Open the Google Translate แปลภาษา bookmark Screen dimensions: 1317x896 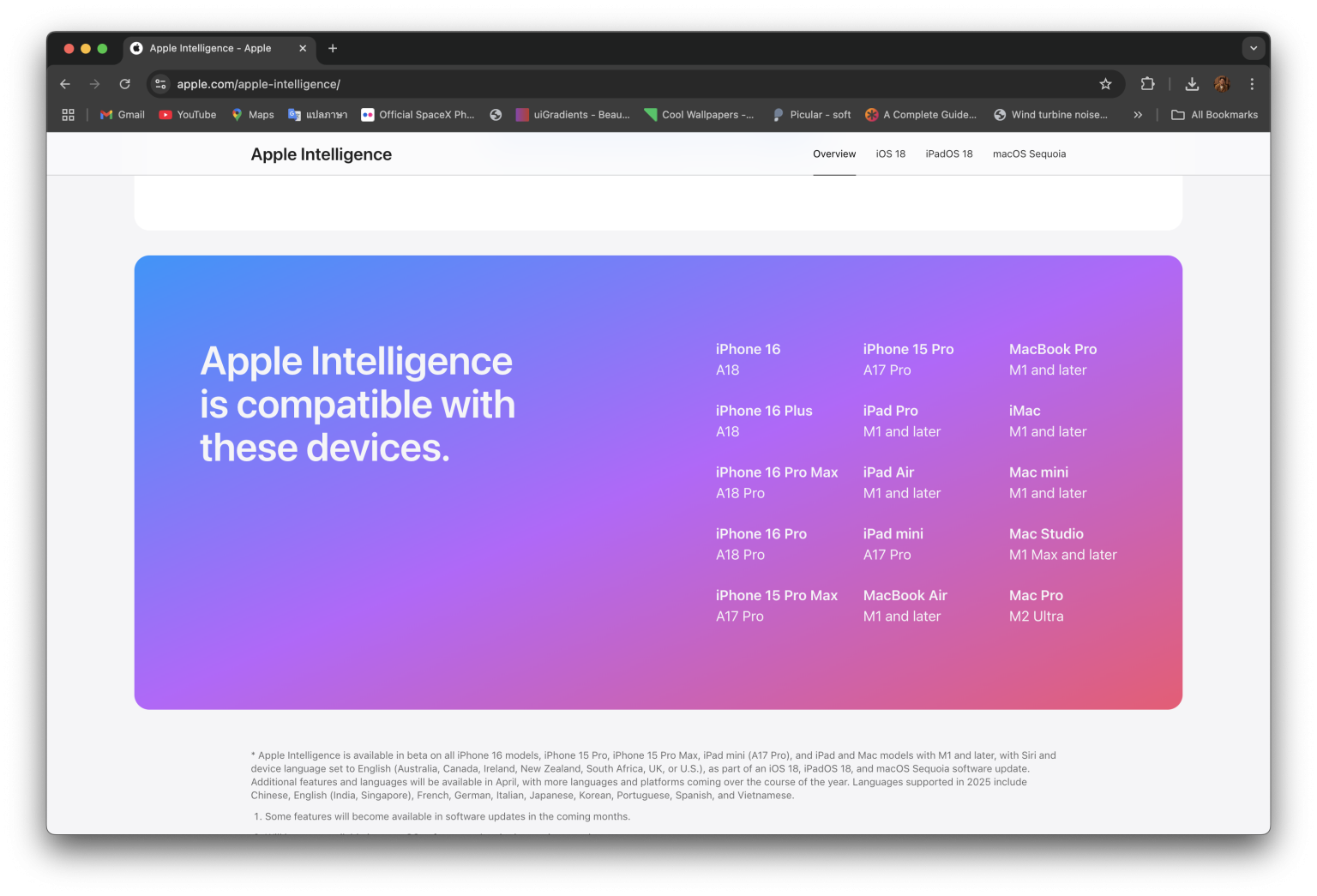pos(317,114)
